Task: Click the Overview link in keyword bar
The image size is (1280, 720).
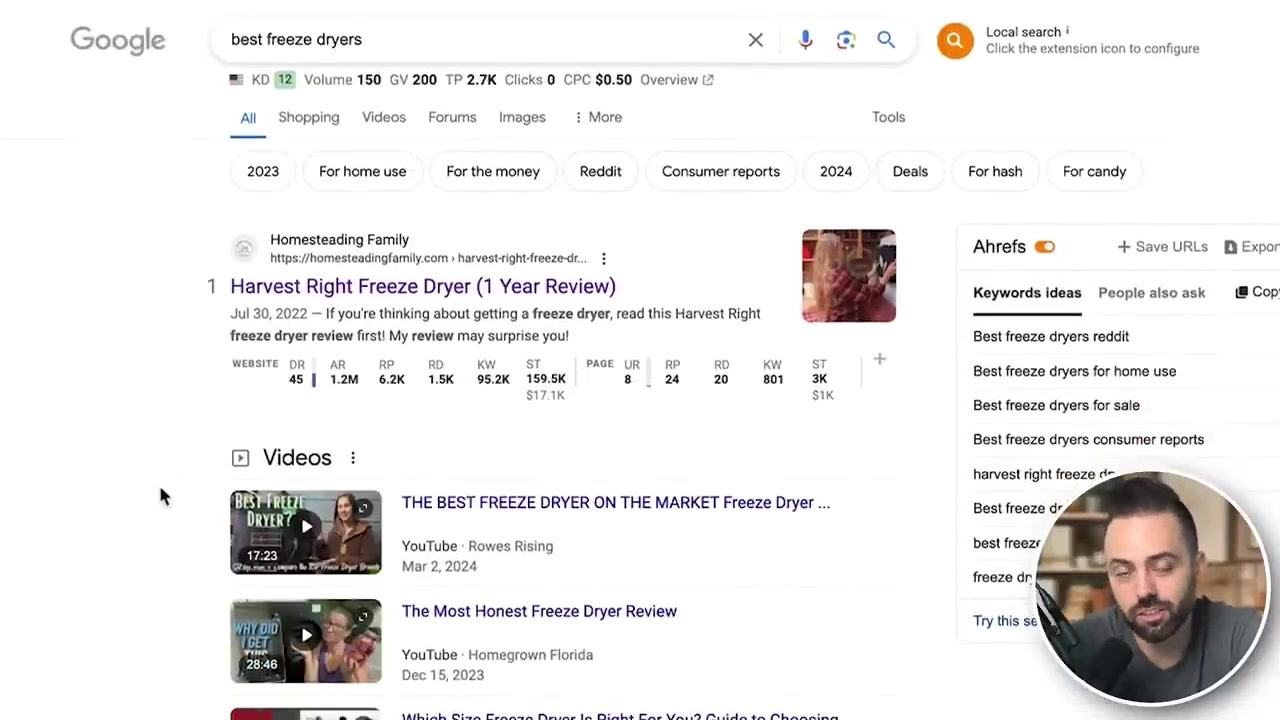Action: (676, 80)
